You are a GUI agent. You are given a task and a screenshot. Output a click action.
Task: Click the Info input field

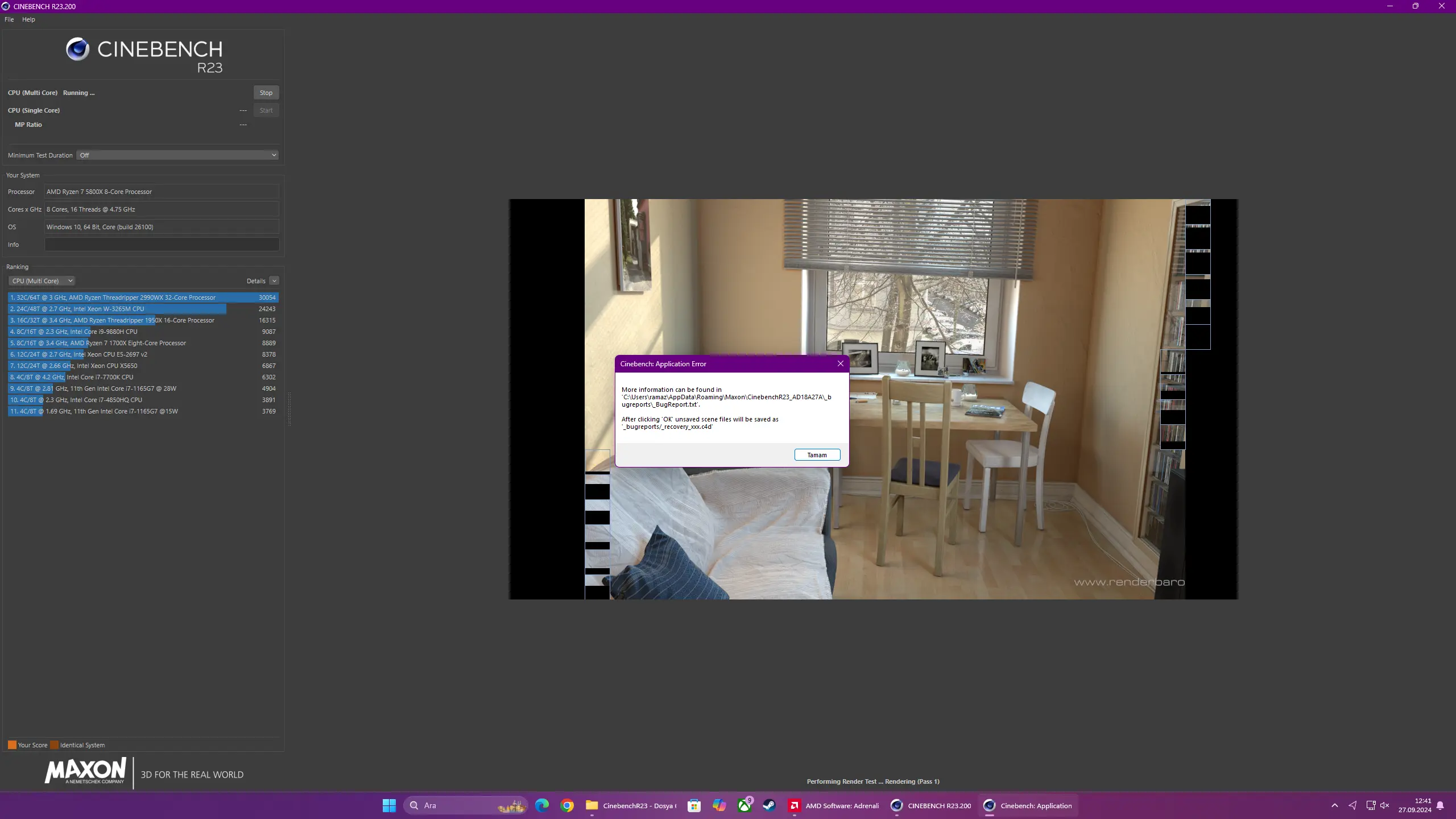point(162,245)
